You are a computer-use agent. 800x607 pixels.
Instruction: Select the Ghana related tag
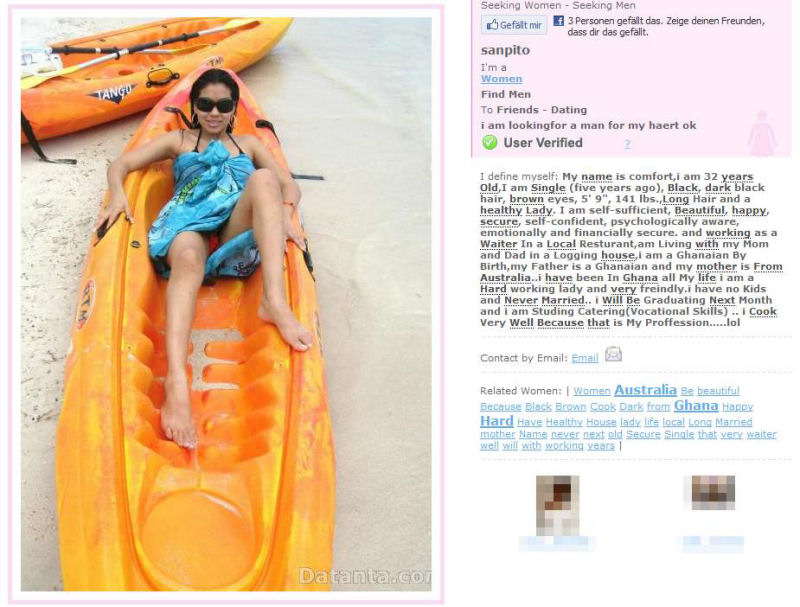coord(695,406)
